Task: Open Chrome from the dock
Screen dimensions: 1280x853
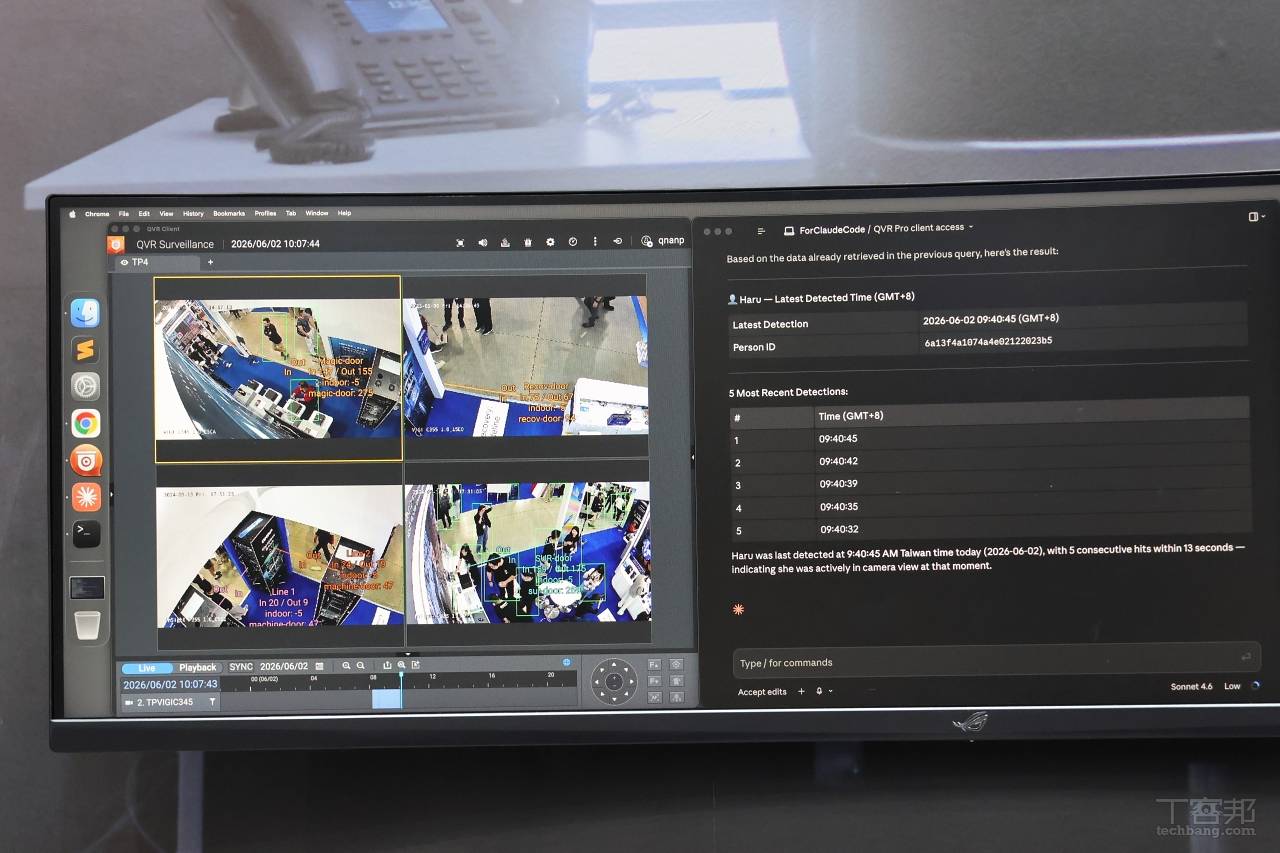Action: (85, 423)
